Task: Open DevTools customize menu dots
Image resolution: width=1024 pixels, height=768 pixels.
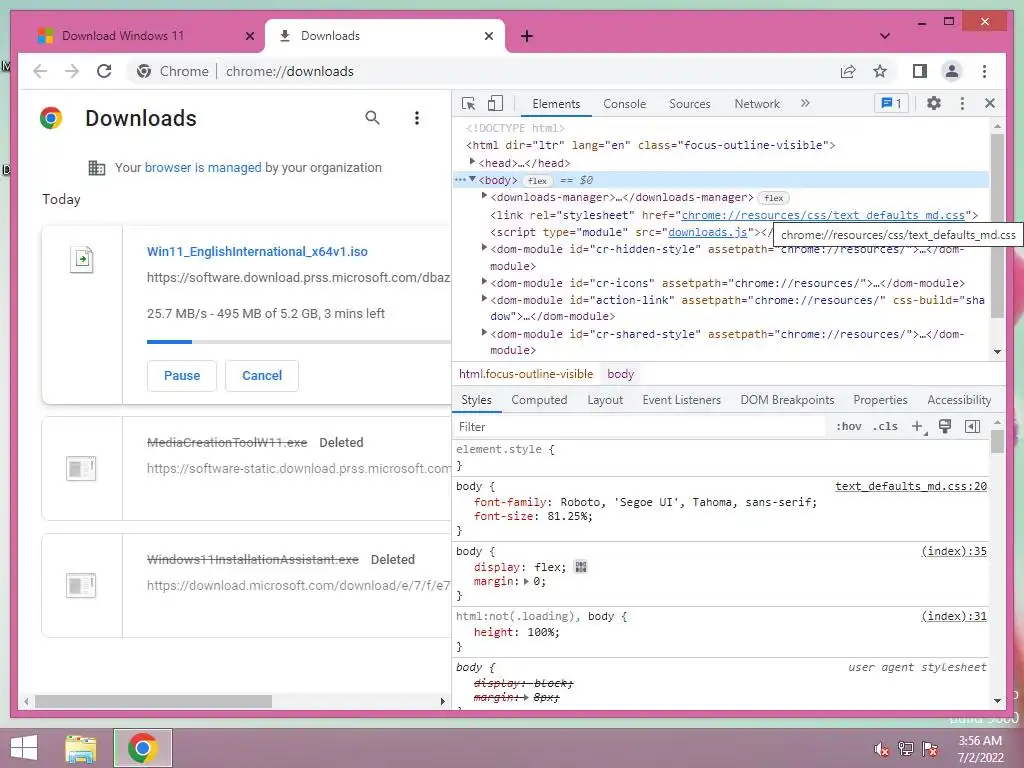Action: click(962, 103)
